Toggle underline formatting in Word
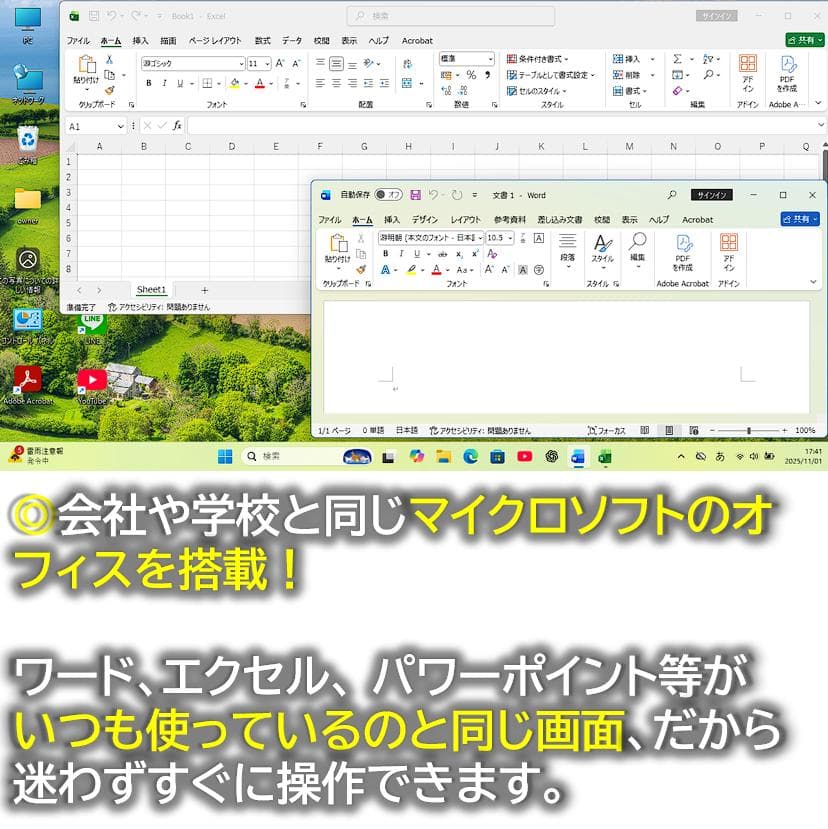 pos(416,253)
